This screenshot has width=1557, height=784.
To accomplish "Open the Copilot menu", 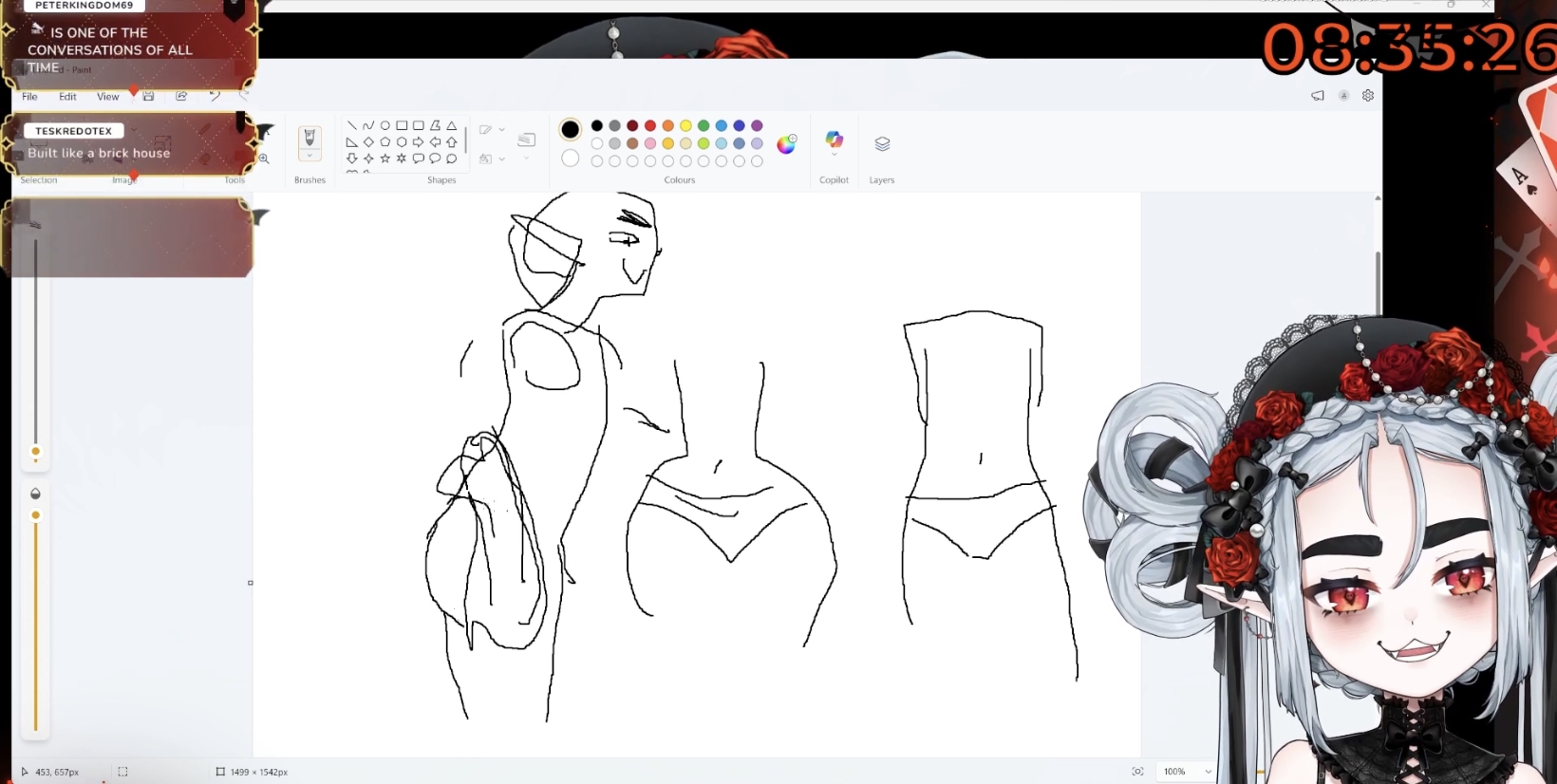I will click(835, 142).
